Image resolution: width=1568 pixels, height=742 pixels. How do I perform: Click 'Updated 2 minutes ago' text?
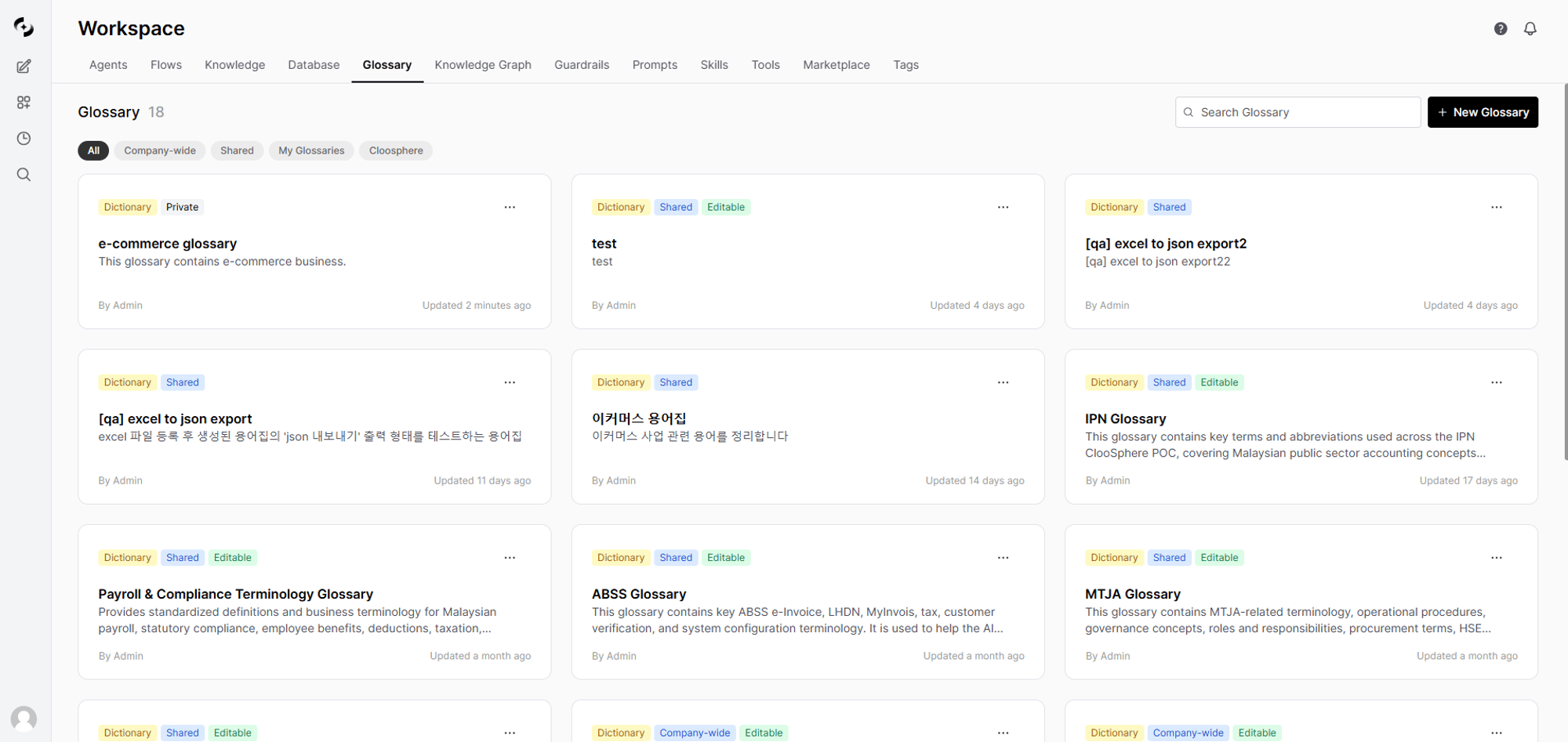coord(477,306)
